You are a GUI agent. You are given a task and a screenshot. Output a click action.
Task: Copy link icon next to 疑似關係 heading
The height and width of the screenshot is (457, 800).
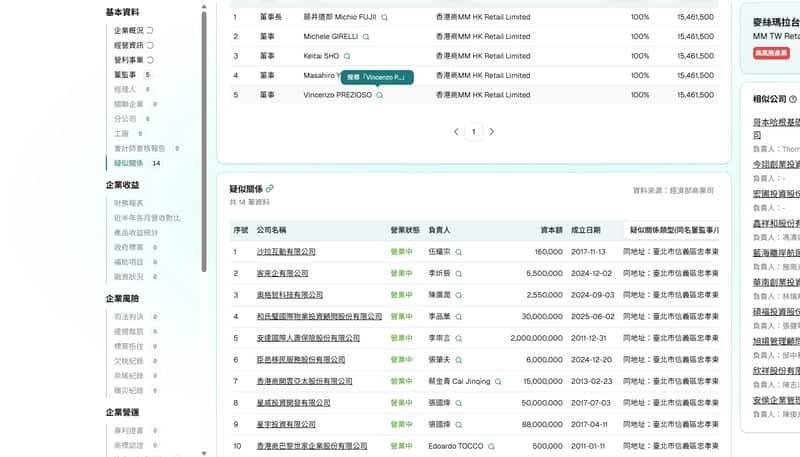[270, 189]
